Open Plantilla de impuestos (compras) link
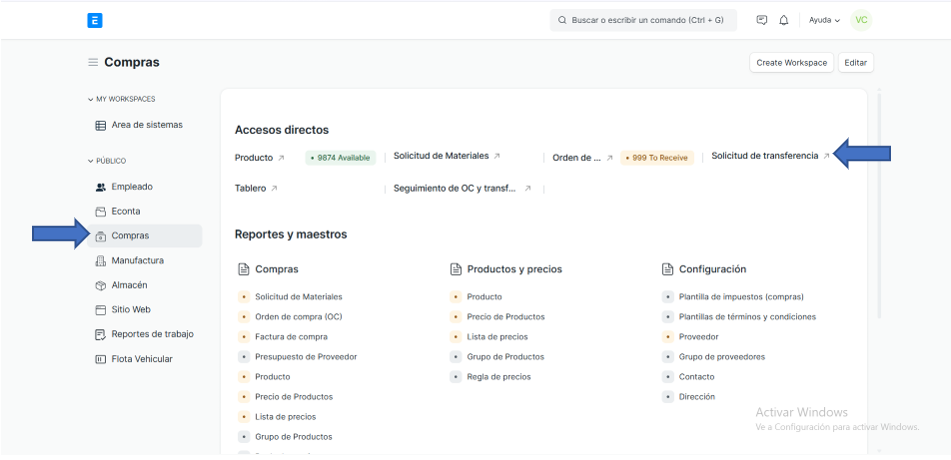951x460 pixels. [x=742, y=297]
